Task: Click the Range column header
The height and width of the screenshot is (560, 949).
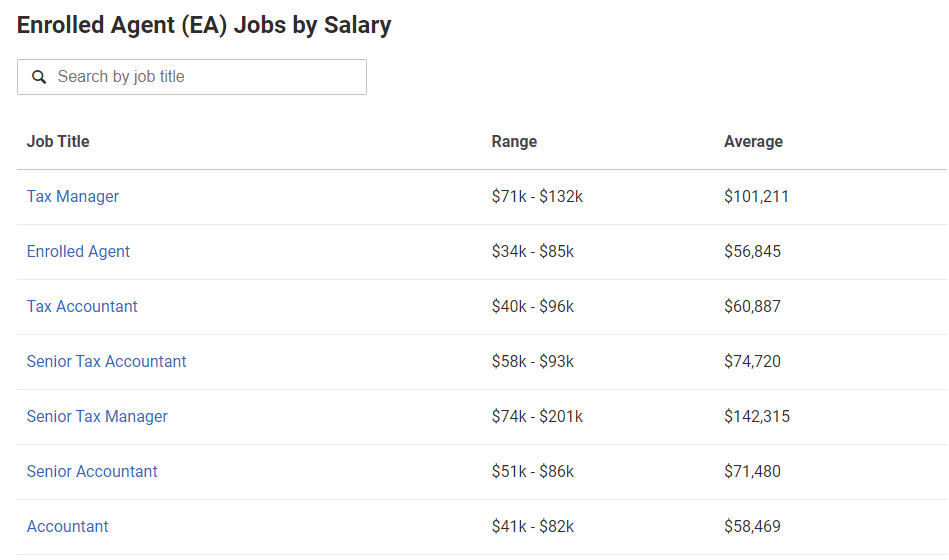Action: [x=514, y=142]
